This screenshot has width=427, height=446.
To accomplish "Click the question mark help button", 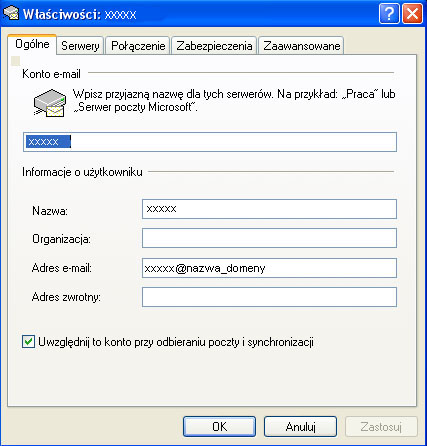I will click(389, 14).
